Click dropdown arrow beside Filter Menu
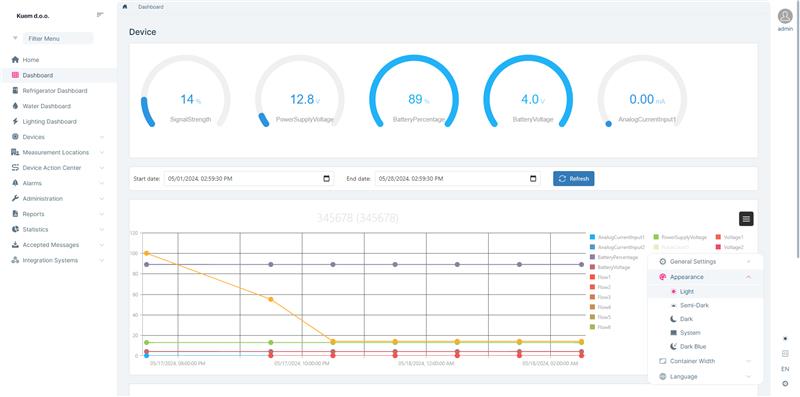Viewport: 800px width, 397px height. point(15,38)
